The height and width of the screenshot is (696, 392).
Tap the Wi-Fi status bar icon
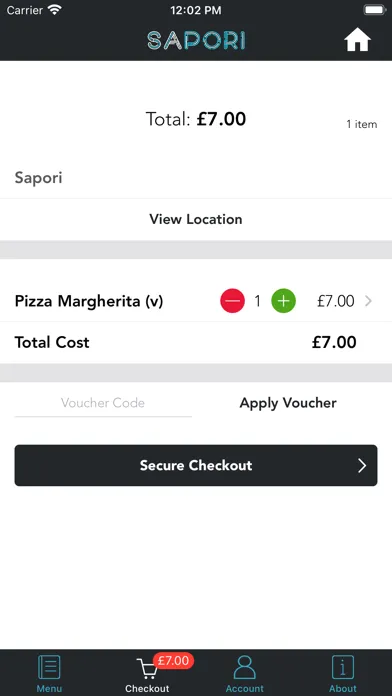pos(55,10)
